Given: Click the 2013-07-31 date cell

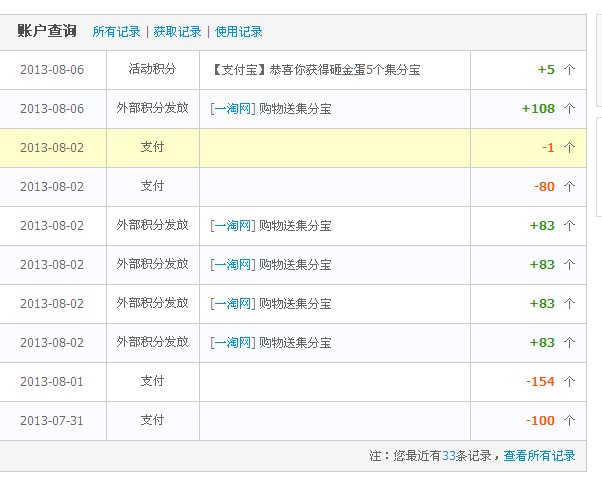Looking at the screenshot, I should [x=52, y=421].
